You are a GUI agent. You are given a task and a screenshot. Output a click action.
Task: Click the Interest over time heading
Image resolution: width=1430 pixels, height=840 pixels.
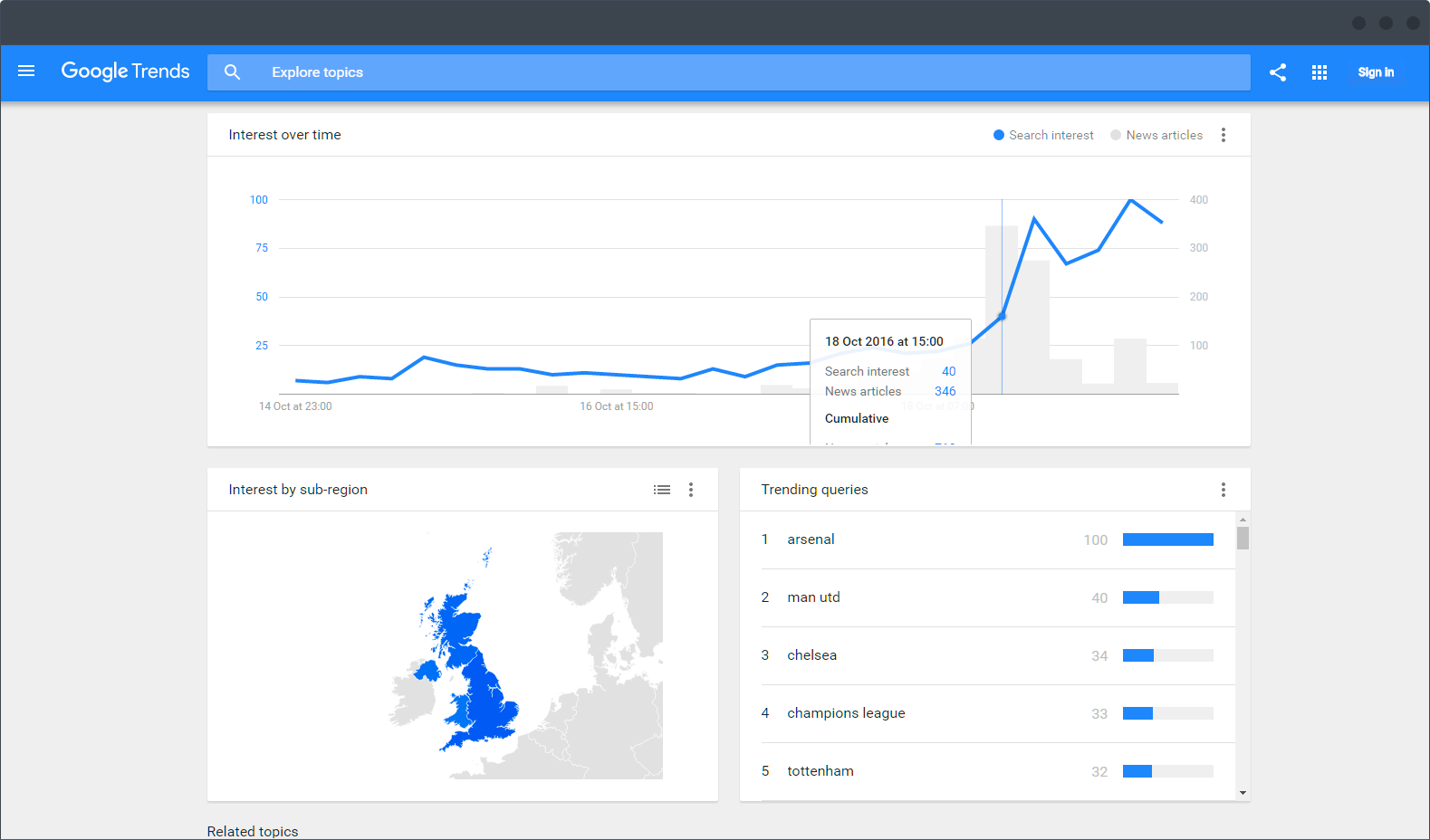pos(285,135)
